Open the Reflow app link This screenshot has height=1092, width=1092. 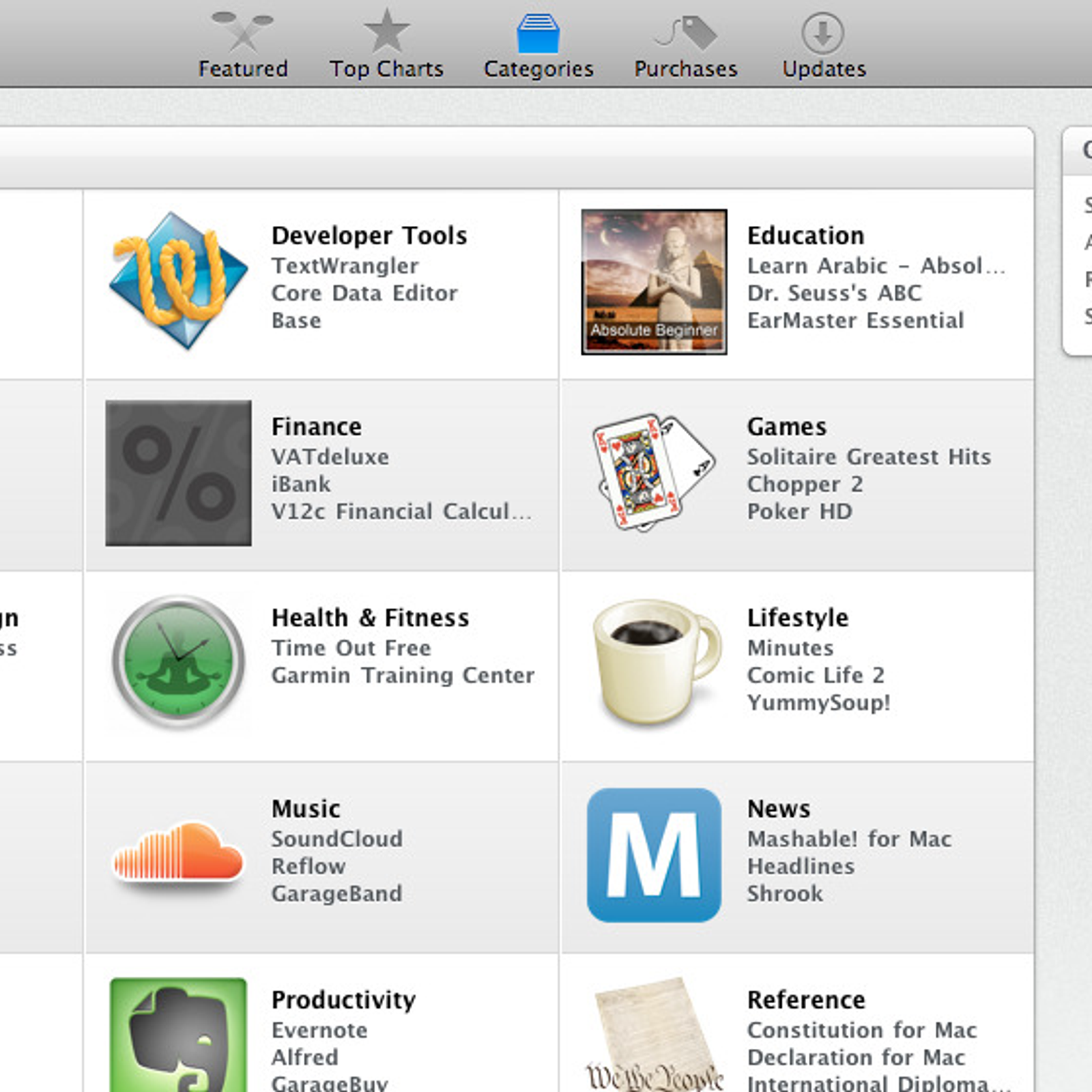308,867
